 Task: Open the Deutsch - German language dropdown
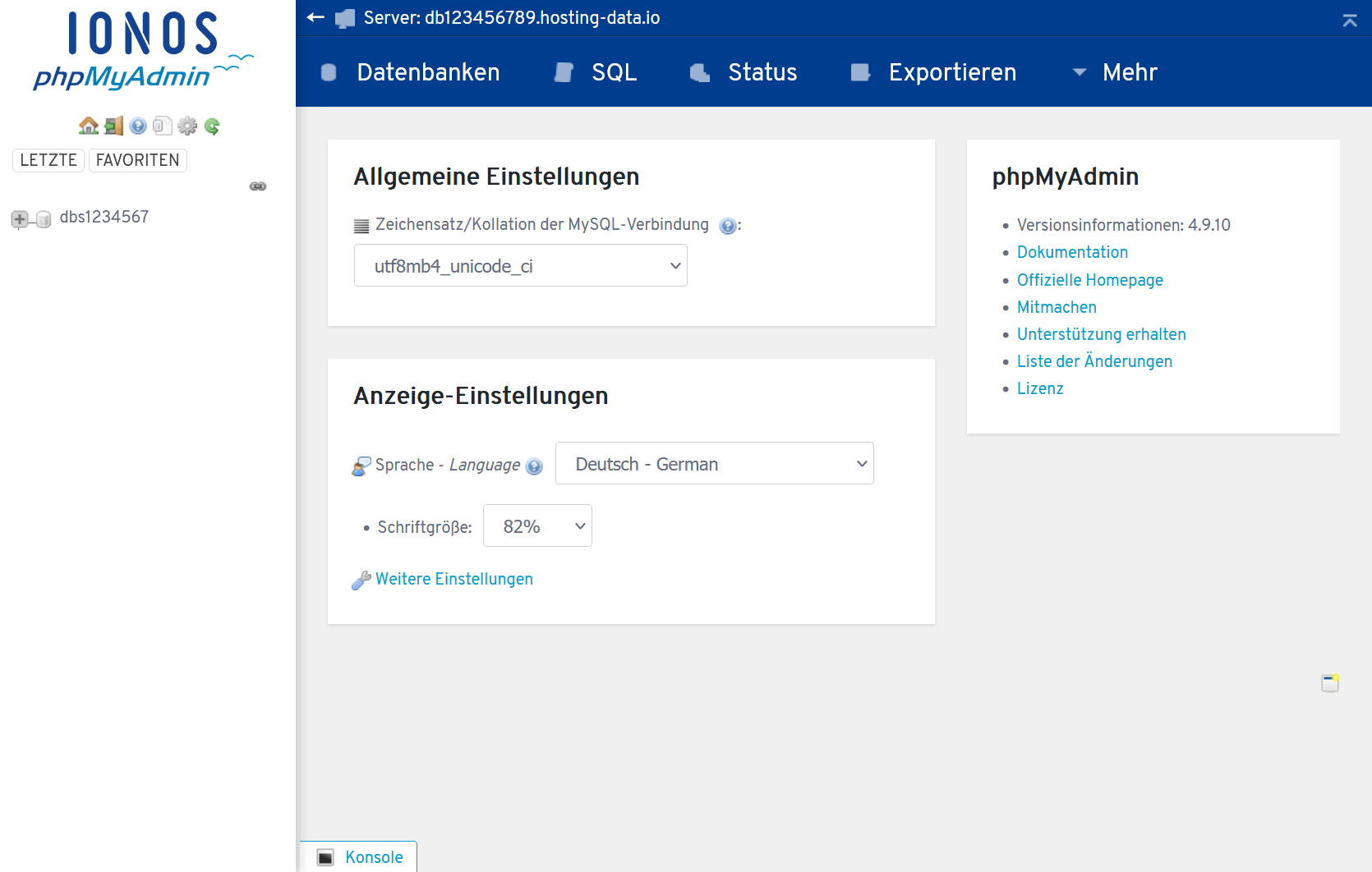point(715,464)
